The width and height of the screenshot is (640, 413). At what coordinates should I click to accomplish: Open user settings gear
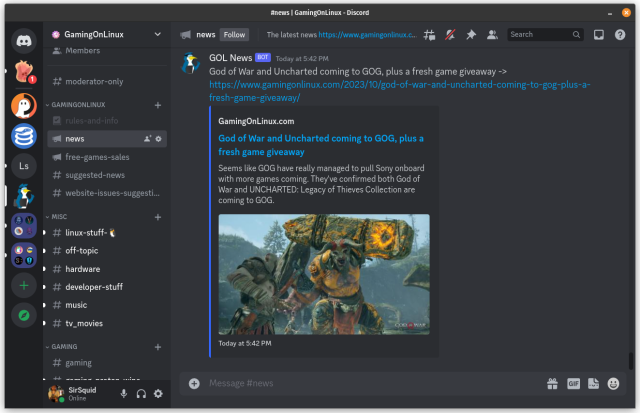(158, 393)
